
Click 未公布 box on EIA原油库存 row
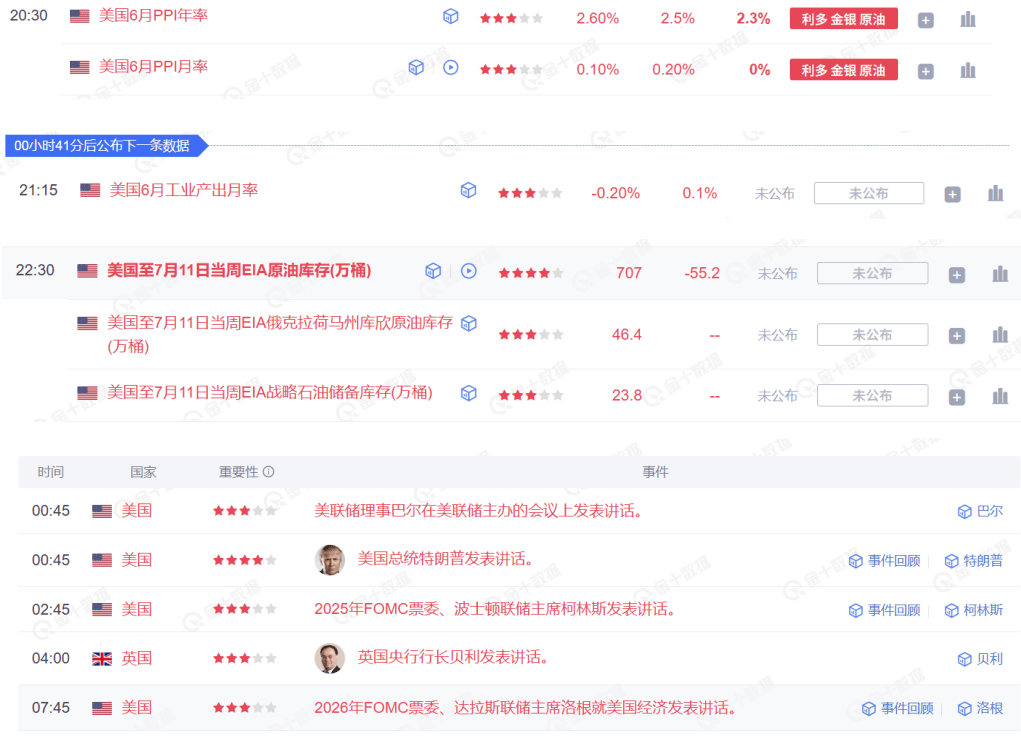(x=873, y=274)
